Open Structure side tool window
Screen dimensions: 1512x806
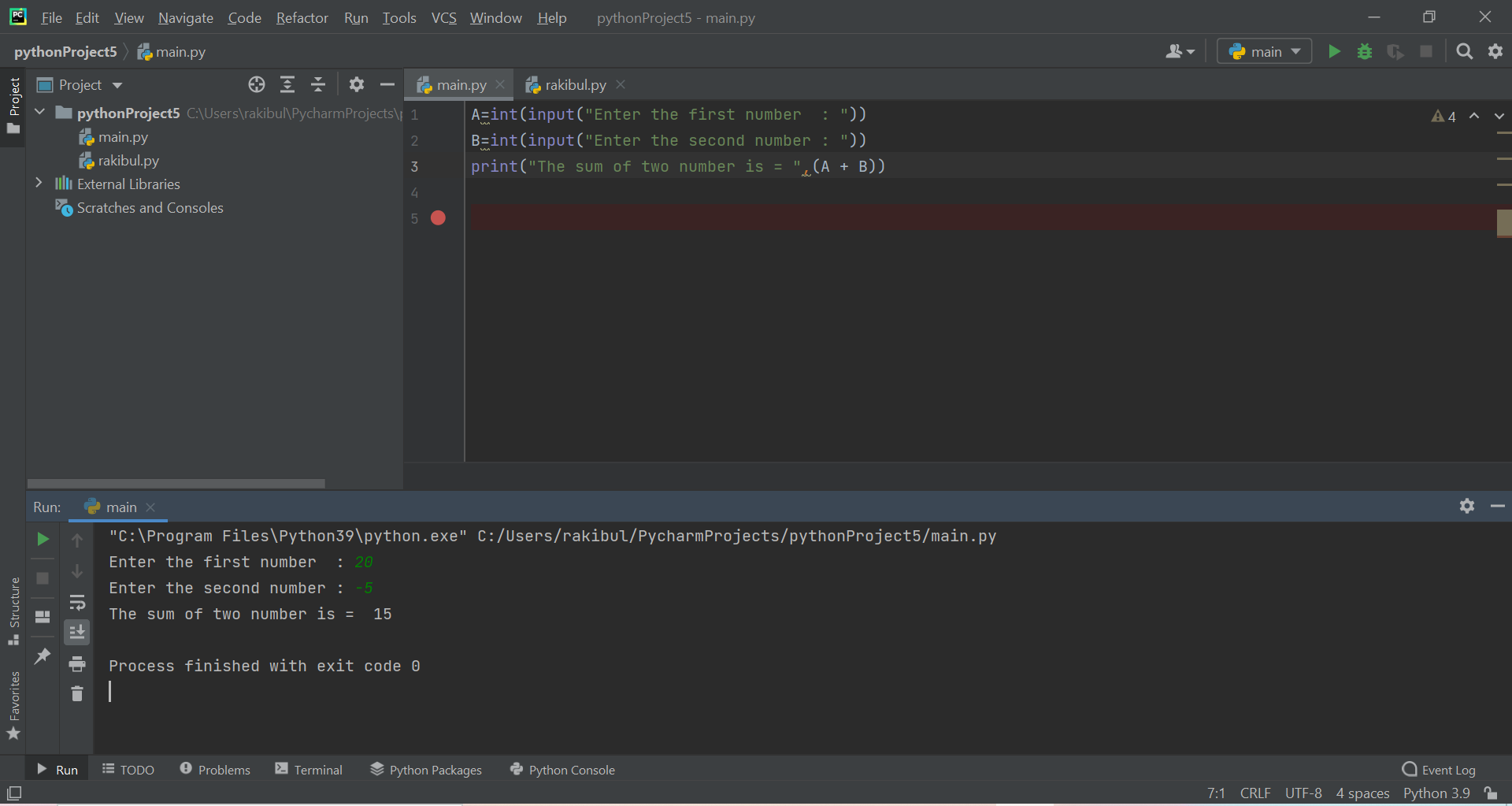pos(13,611)
